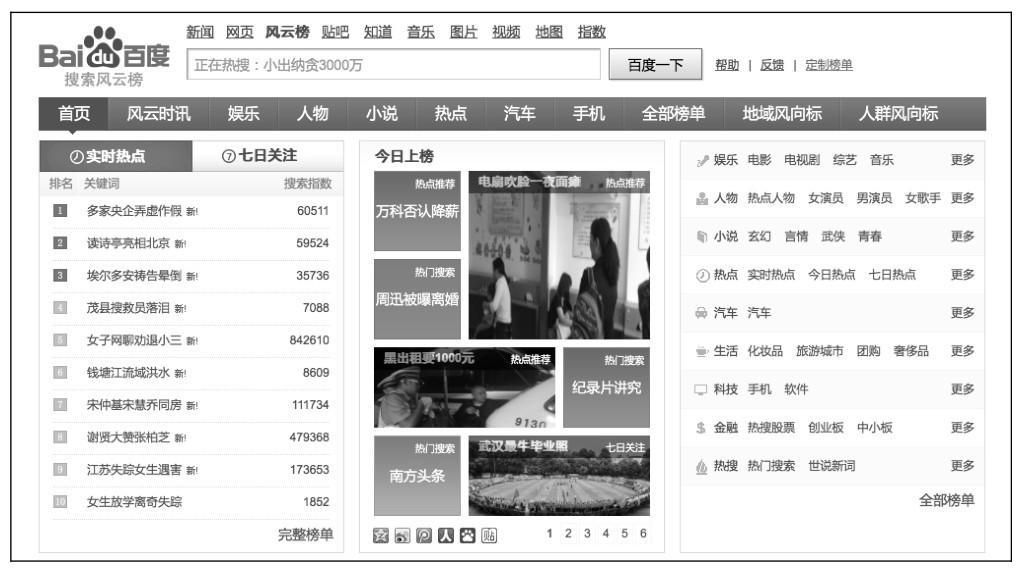This screenshot has width=1021, height=570.
Task: Open the 武汉最牛毕业照 photo
Action: coord(559,476)
